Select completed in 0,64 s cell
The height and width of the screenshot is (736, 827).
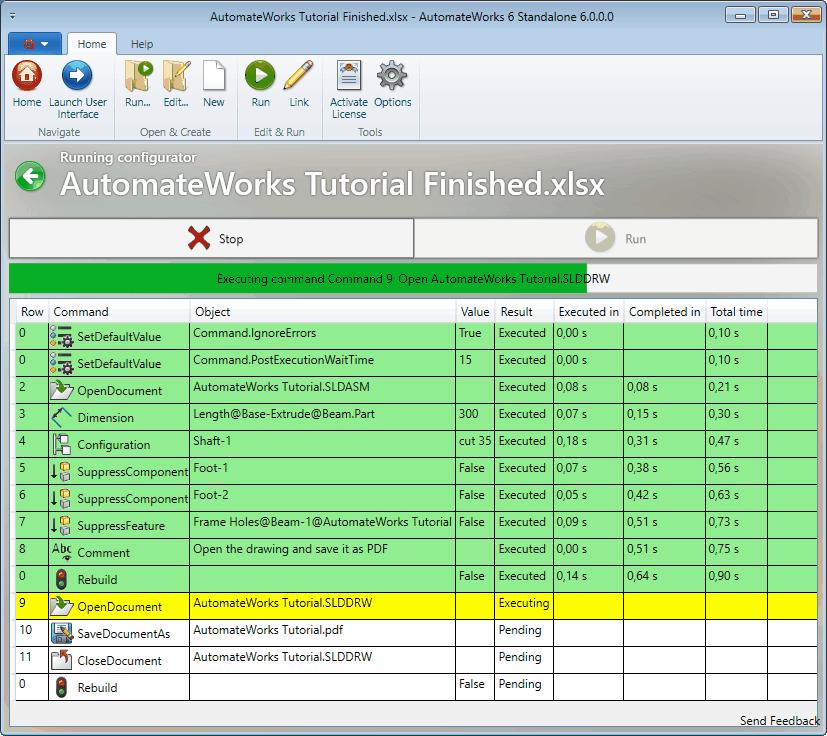click(x=665, y=579)
